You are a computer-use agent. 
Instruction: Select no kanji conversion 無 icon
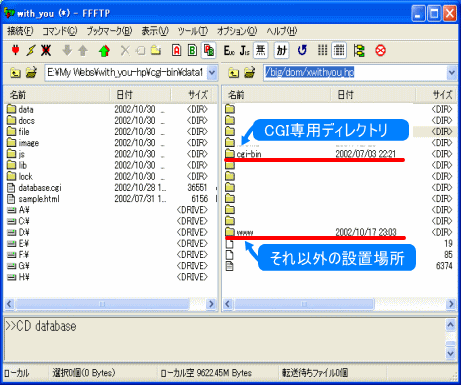coord(261,51)
